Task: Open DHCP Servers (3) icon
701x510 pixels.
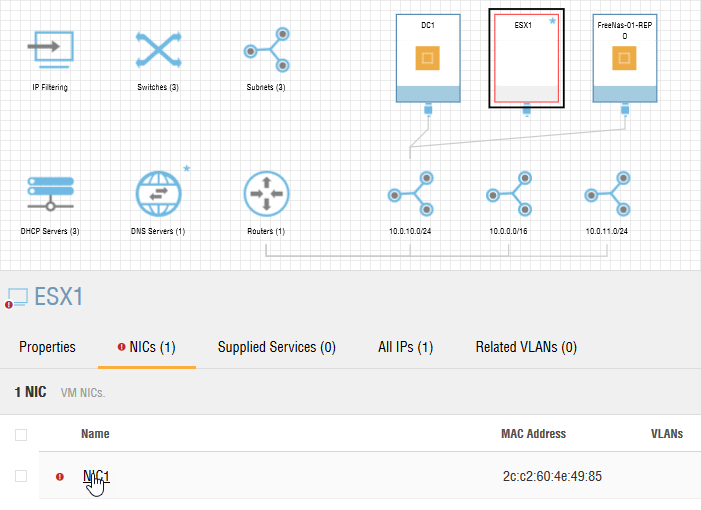Action: 50,193
